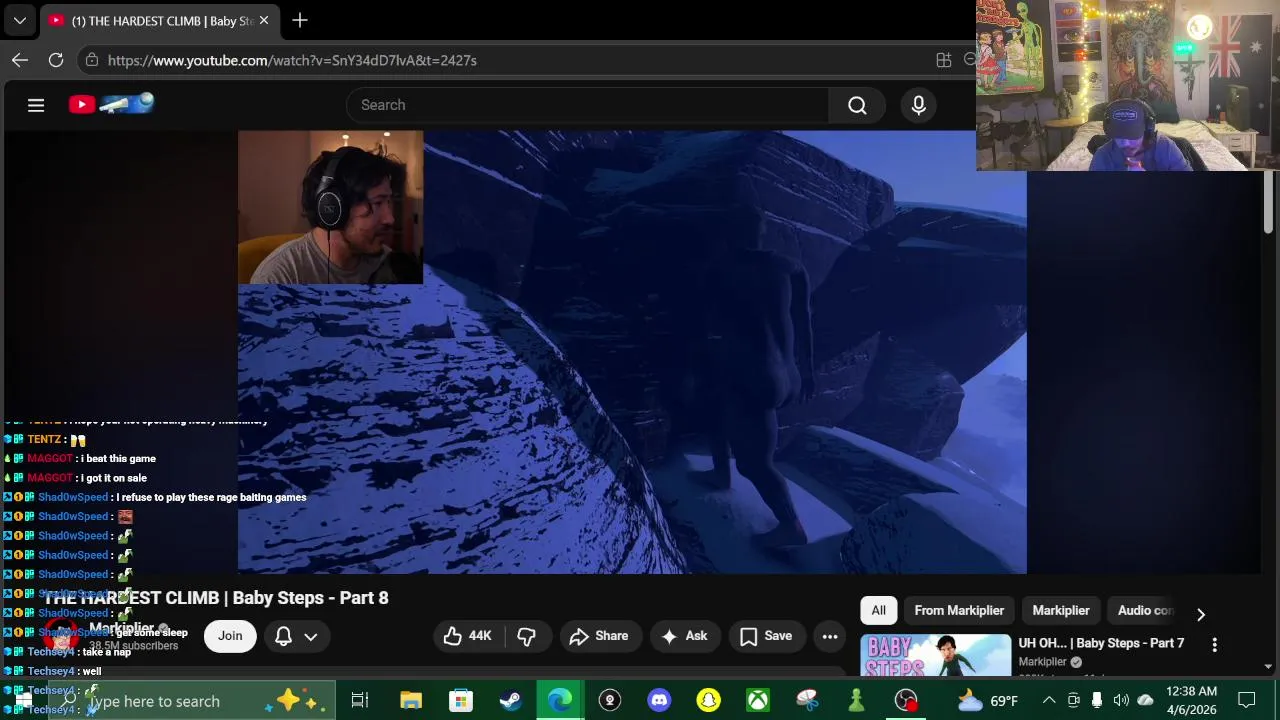
Task: Open the weather widget showing 69°F
Action: [988, 701]
